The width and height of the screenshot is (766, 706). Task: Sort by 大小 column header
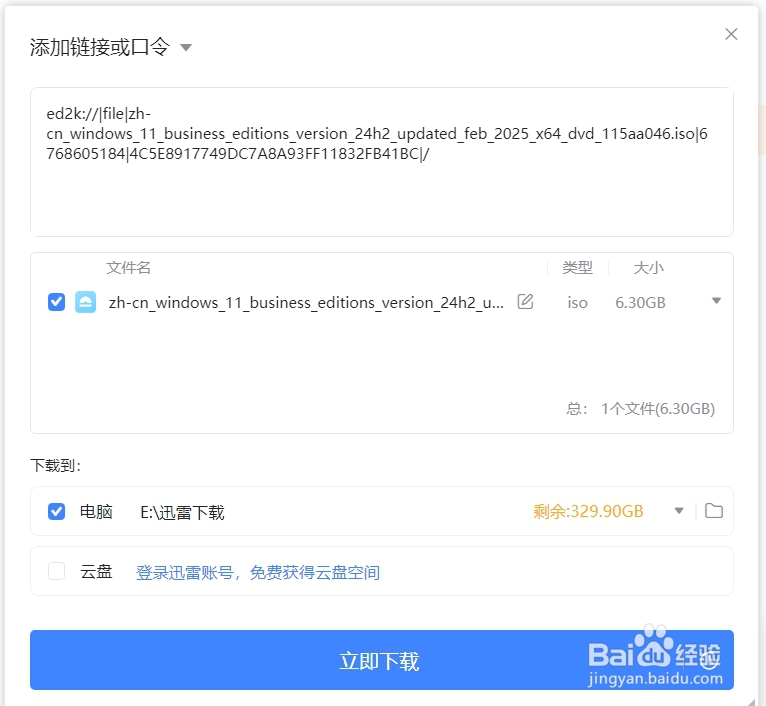648,268
